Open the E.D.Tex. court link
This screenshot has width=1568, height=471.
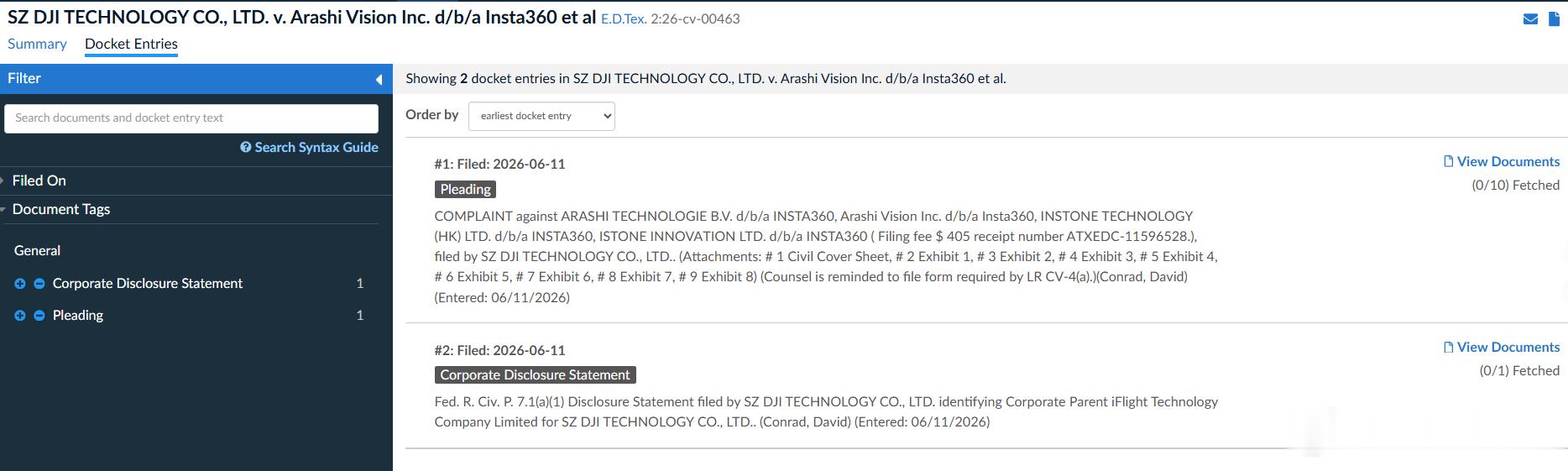point(624,18)
